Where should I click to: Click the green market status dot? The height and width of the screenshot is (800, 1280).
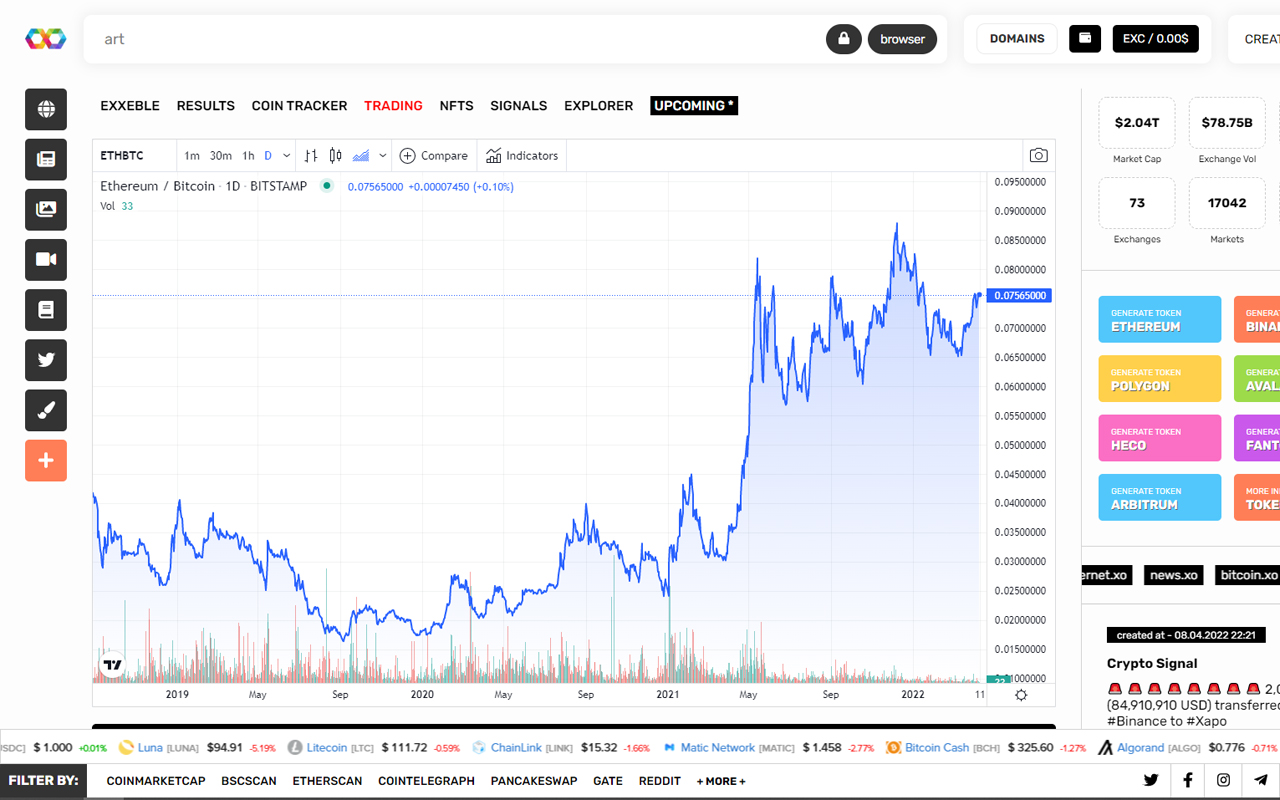[x=327, y=185]
